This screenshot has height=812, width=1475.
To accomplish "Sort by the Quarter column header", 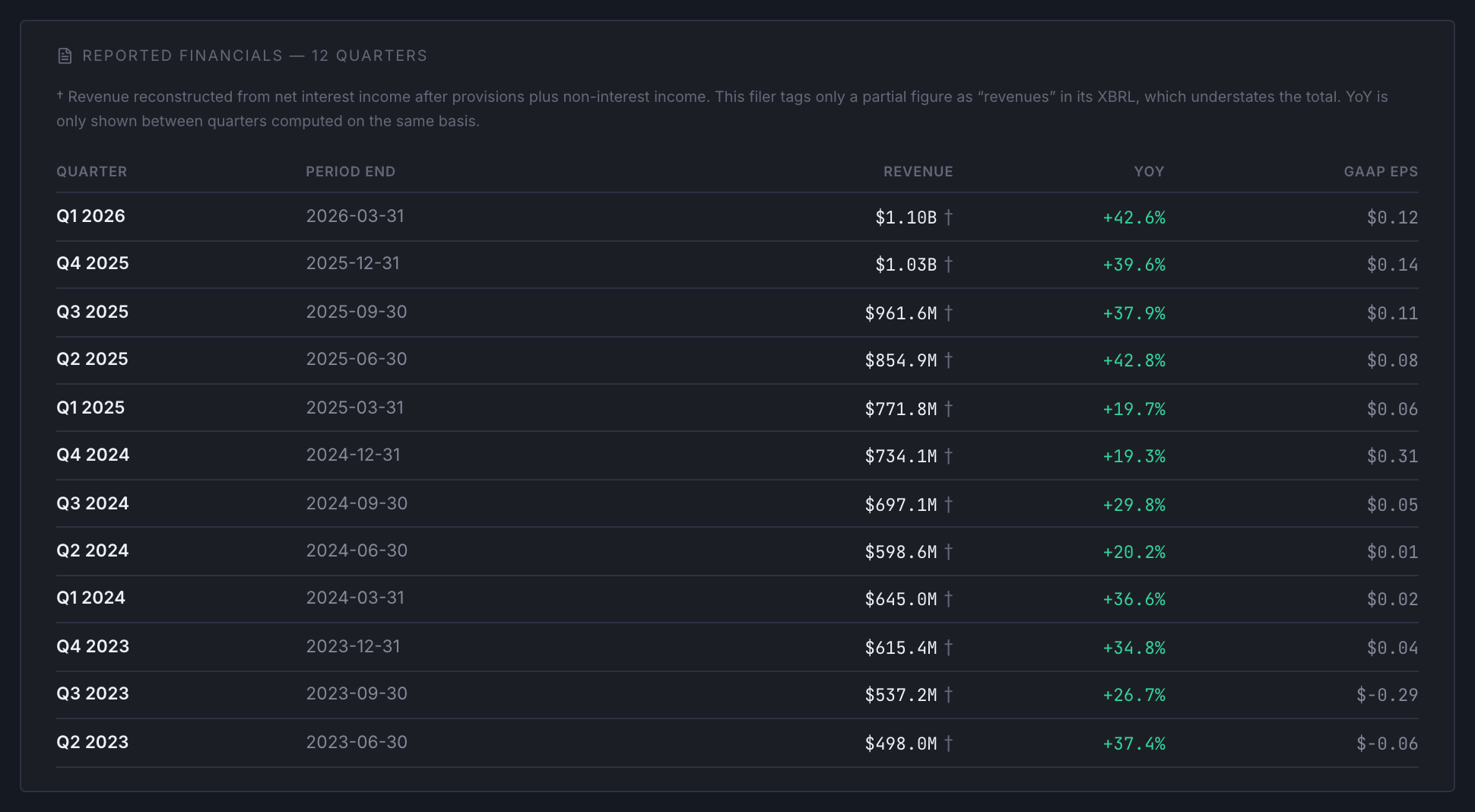I will (x=92, y=172).
